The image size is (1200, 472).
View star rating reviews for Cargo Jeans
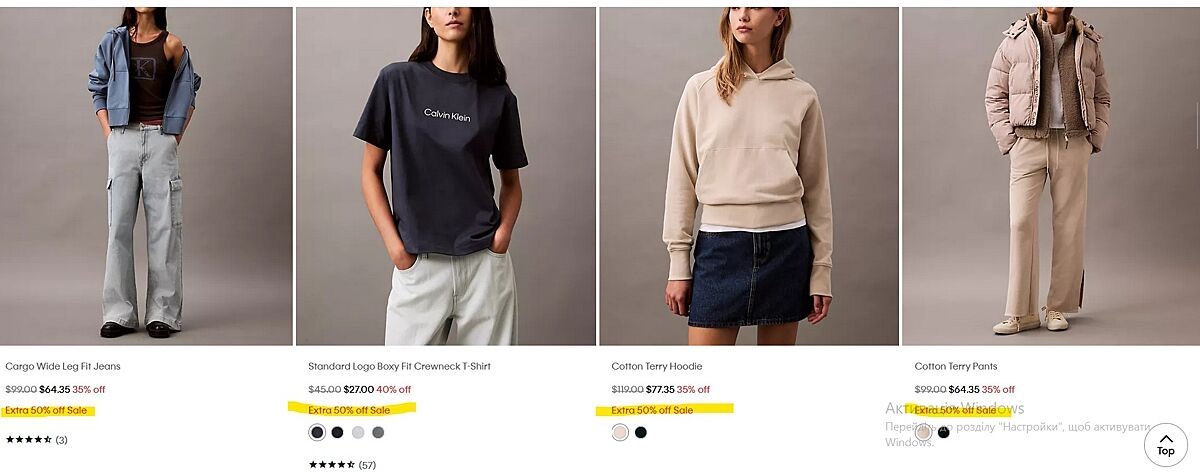point(36,439)
